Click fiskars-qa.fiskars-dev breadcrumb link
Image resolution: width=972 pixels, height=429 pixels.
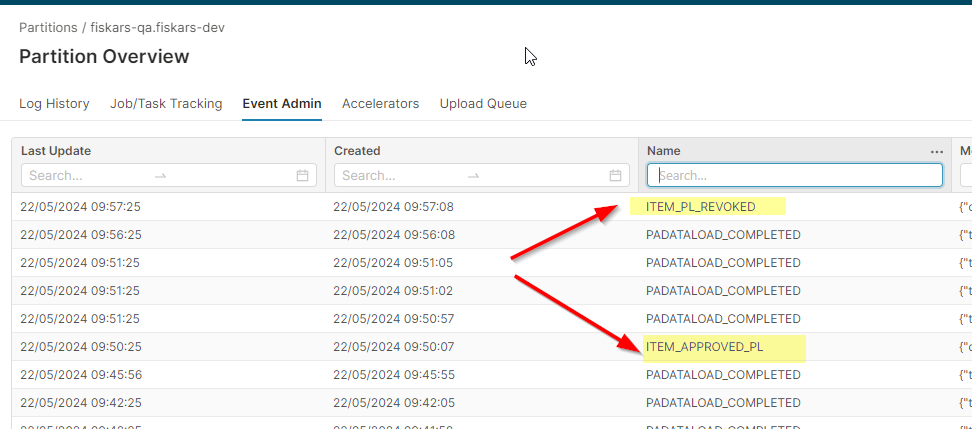158,28
